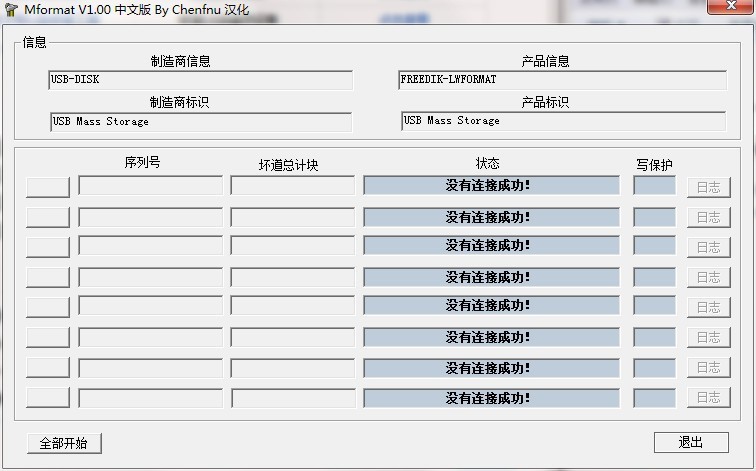This screenshot has height=471, width=756.
Task: Click the 写保护 indicator in the sixth row
Action: 654,337
